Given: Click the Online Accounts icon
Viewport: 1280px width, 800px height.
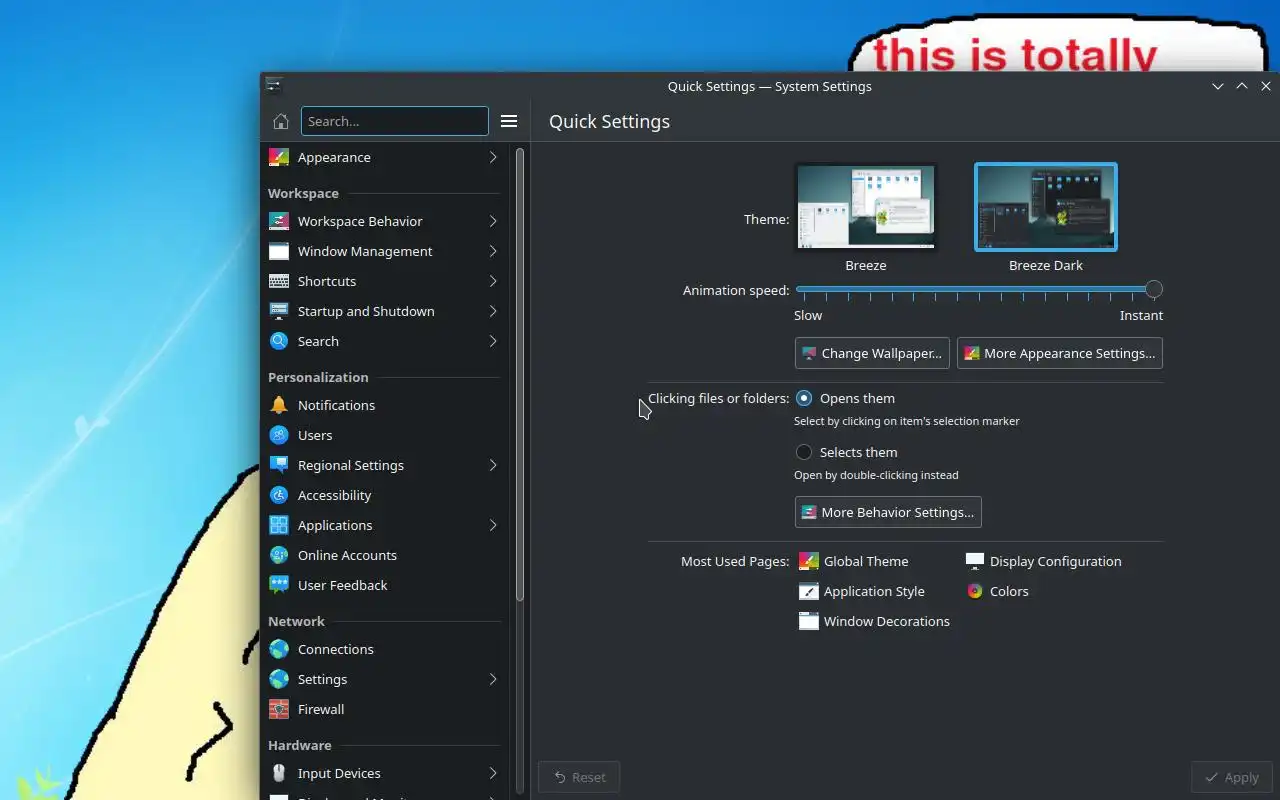Looking at the screenshot, I should click(279, 555).
